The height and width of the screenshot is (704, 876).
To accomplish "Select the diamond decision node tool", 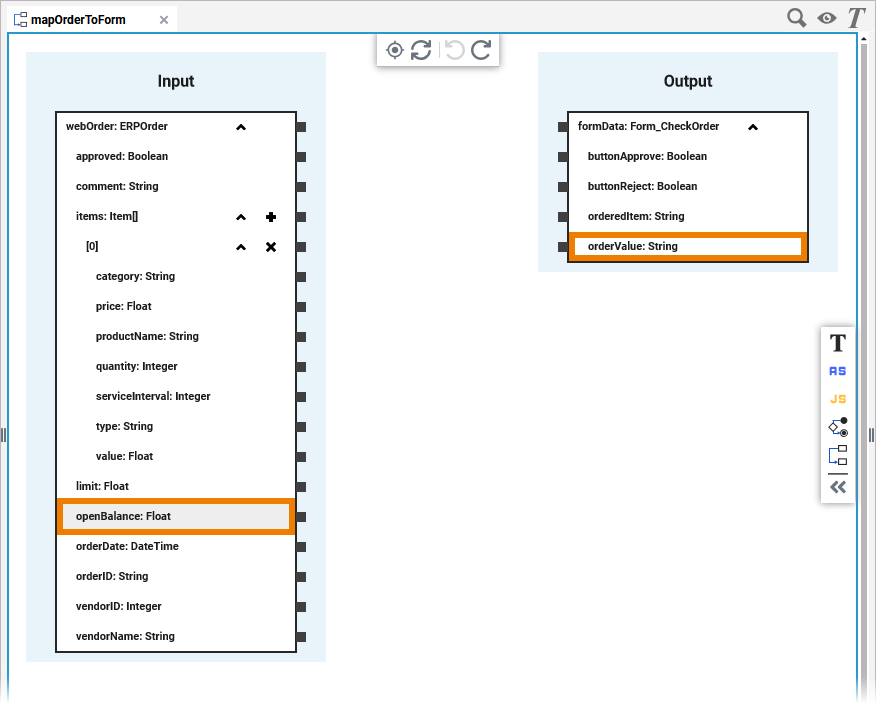I will click(x=837, y=427).
